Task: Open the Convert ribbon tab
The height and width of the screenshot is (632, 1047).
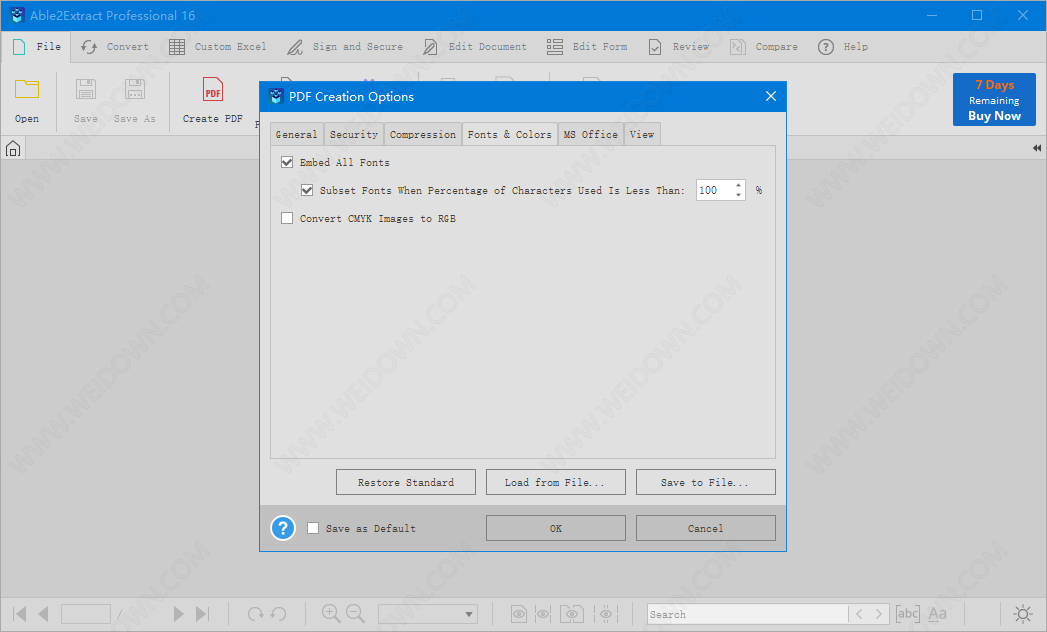Action: point(115,47)
